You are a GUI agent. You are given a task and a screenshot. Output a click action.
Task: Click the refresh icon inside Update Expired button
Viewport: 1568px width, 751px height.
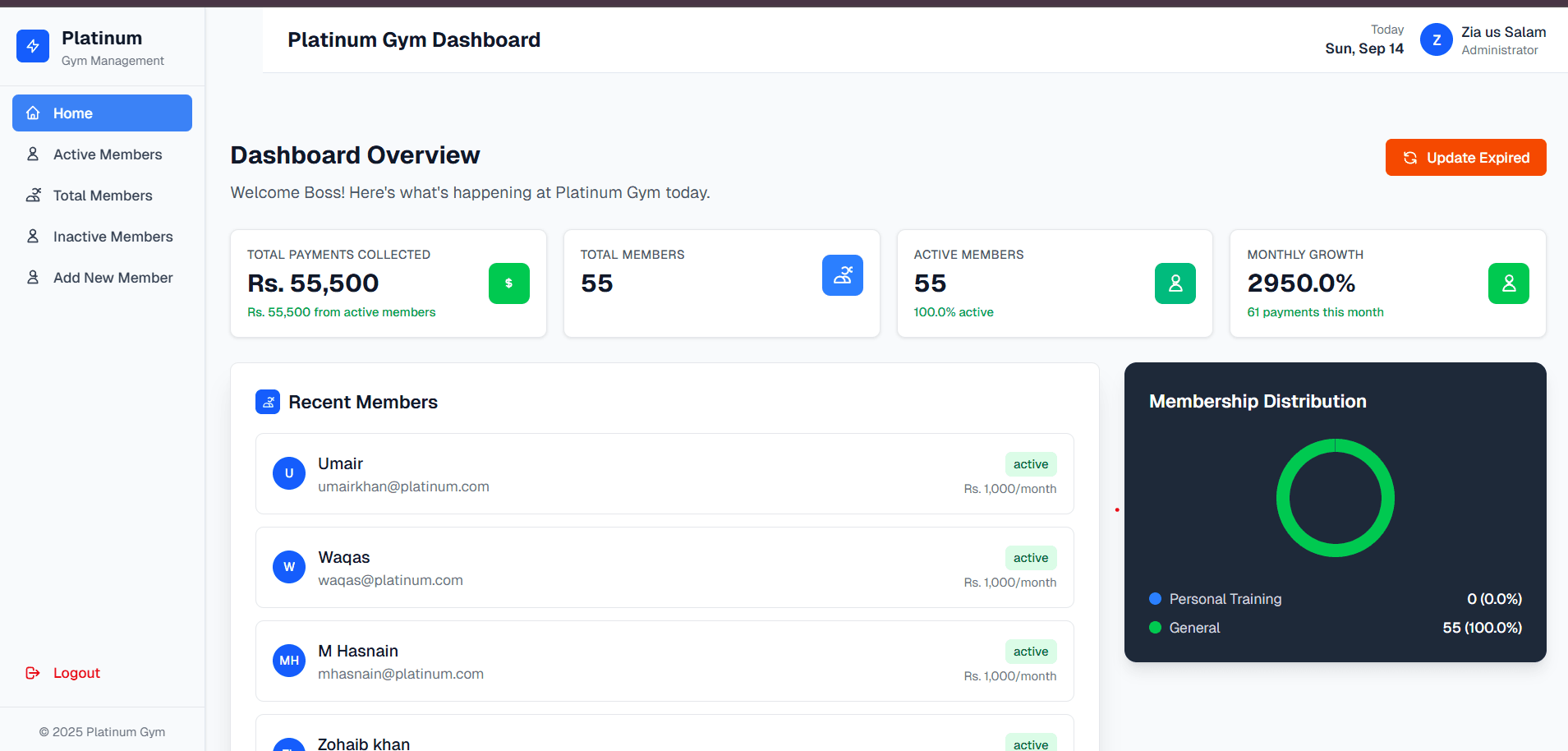[1411, 157]
